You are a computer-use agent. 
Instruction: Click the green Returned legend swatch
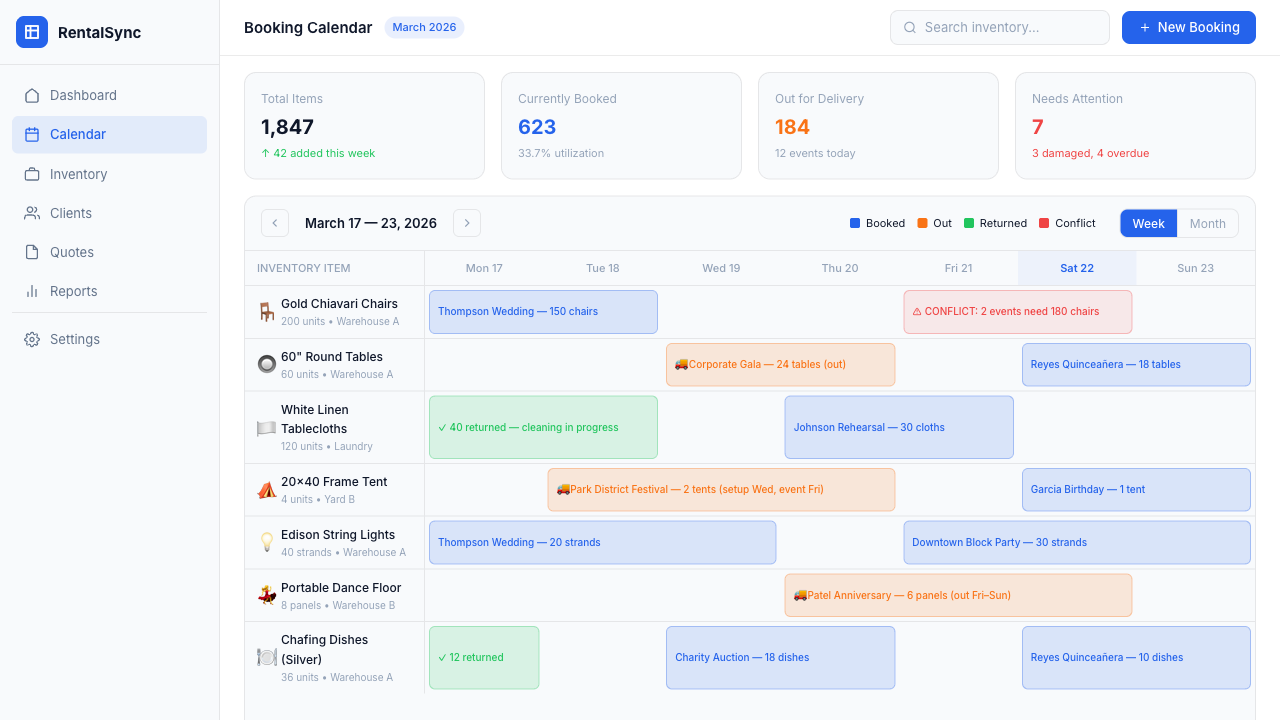coord(969,223)
